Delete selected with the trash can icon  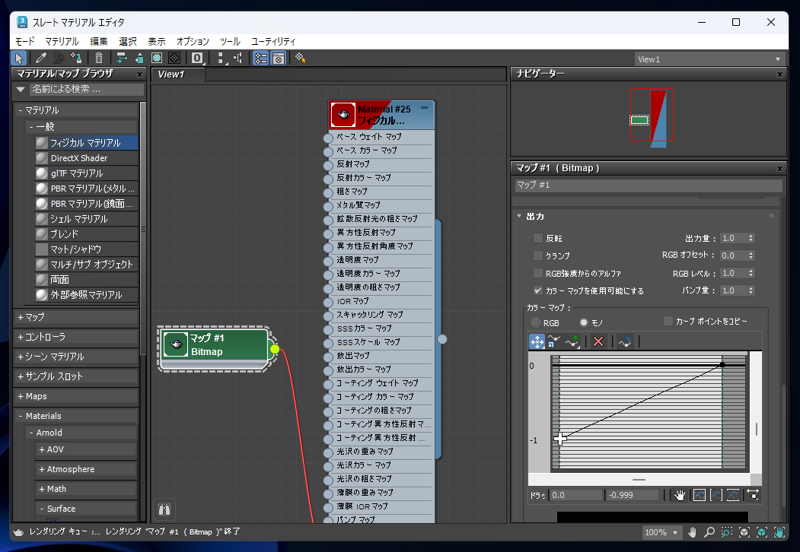99,58
